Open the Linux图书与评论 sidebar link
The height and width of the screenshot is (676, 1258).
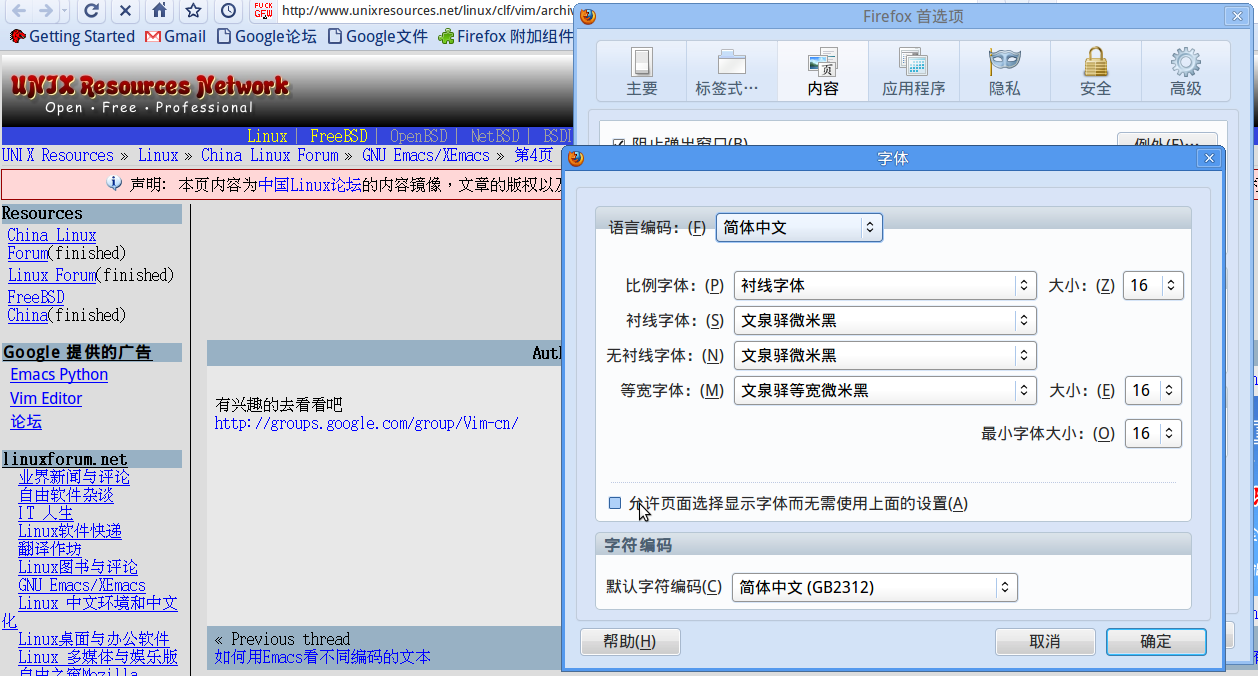point(78,567)
